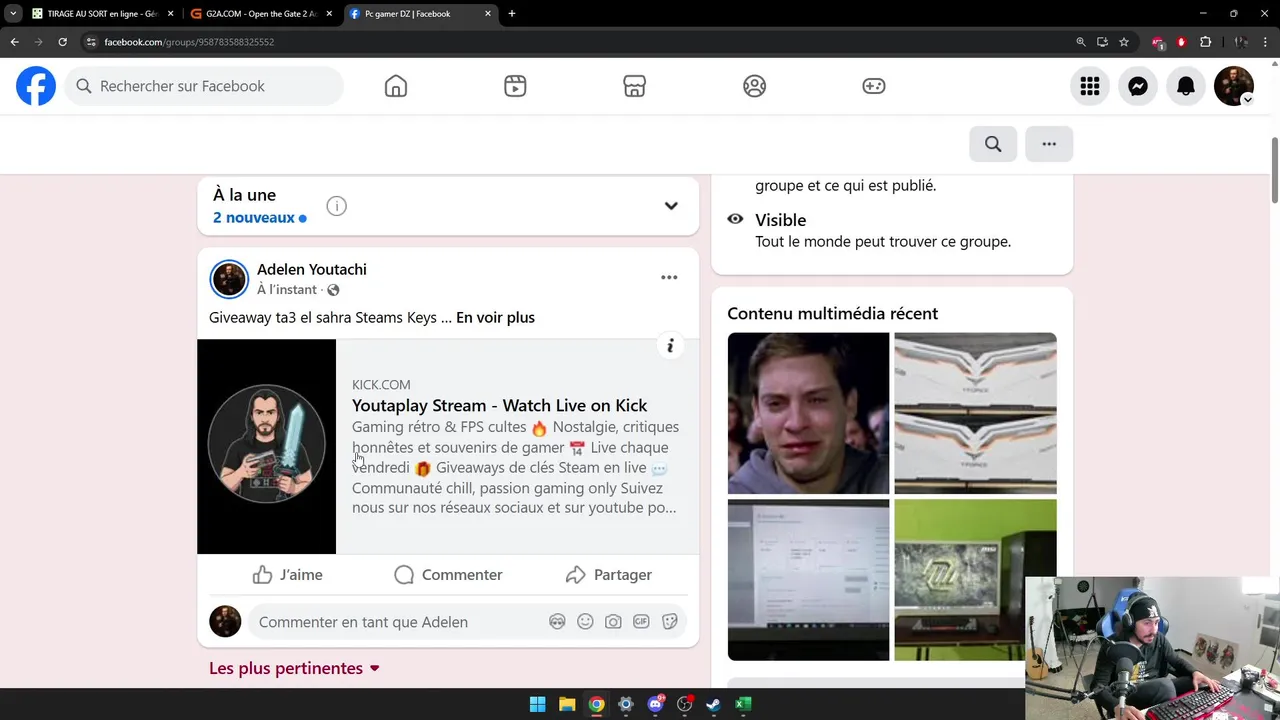This screenshot has width=1280, height=720.
Task: Open the Facebook home feed icon
Action: (396, 86)
